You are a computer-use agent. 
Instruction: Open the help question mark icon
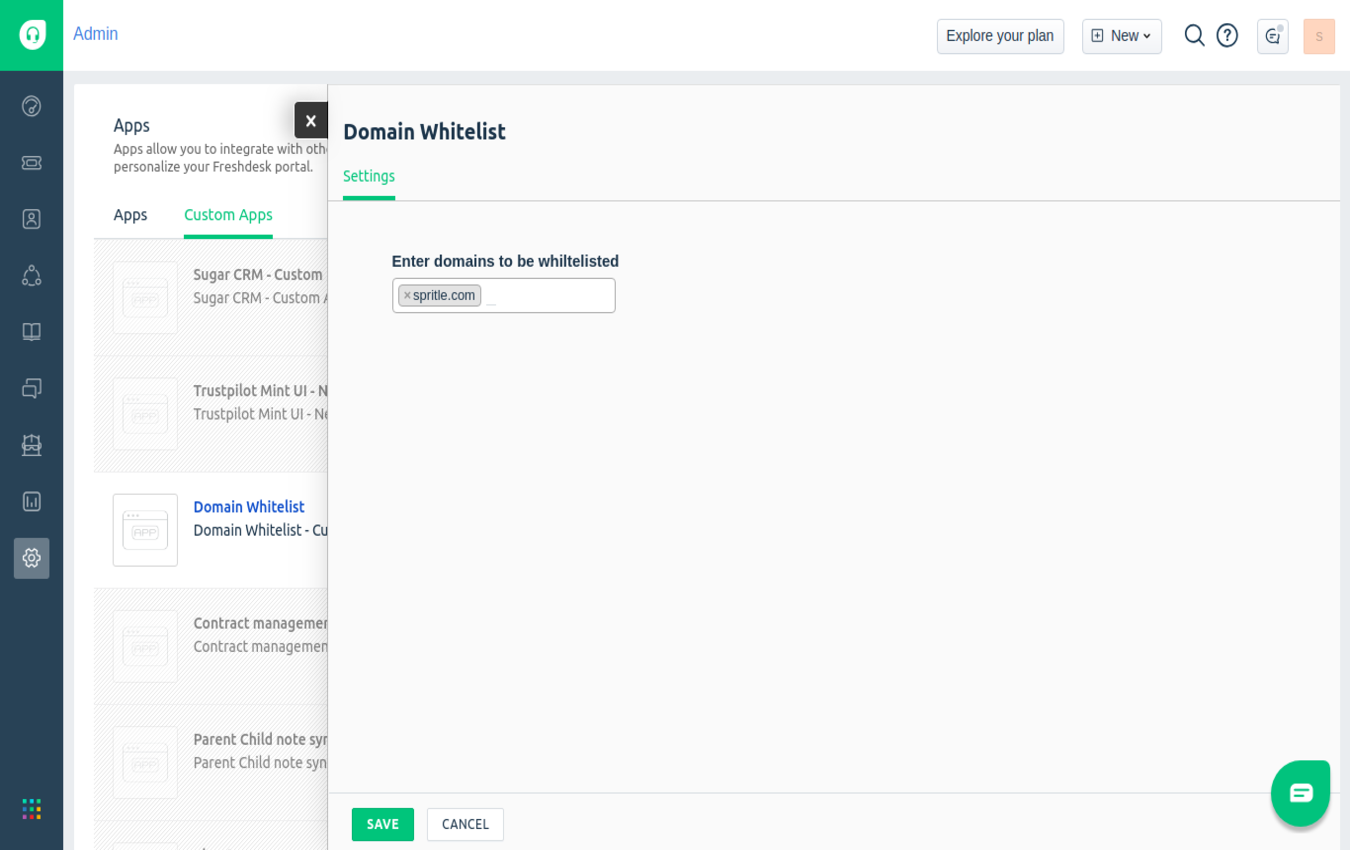pyautogui.click(x=1227, y=35)
